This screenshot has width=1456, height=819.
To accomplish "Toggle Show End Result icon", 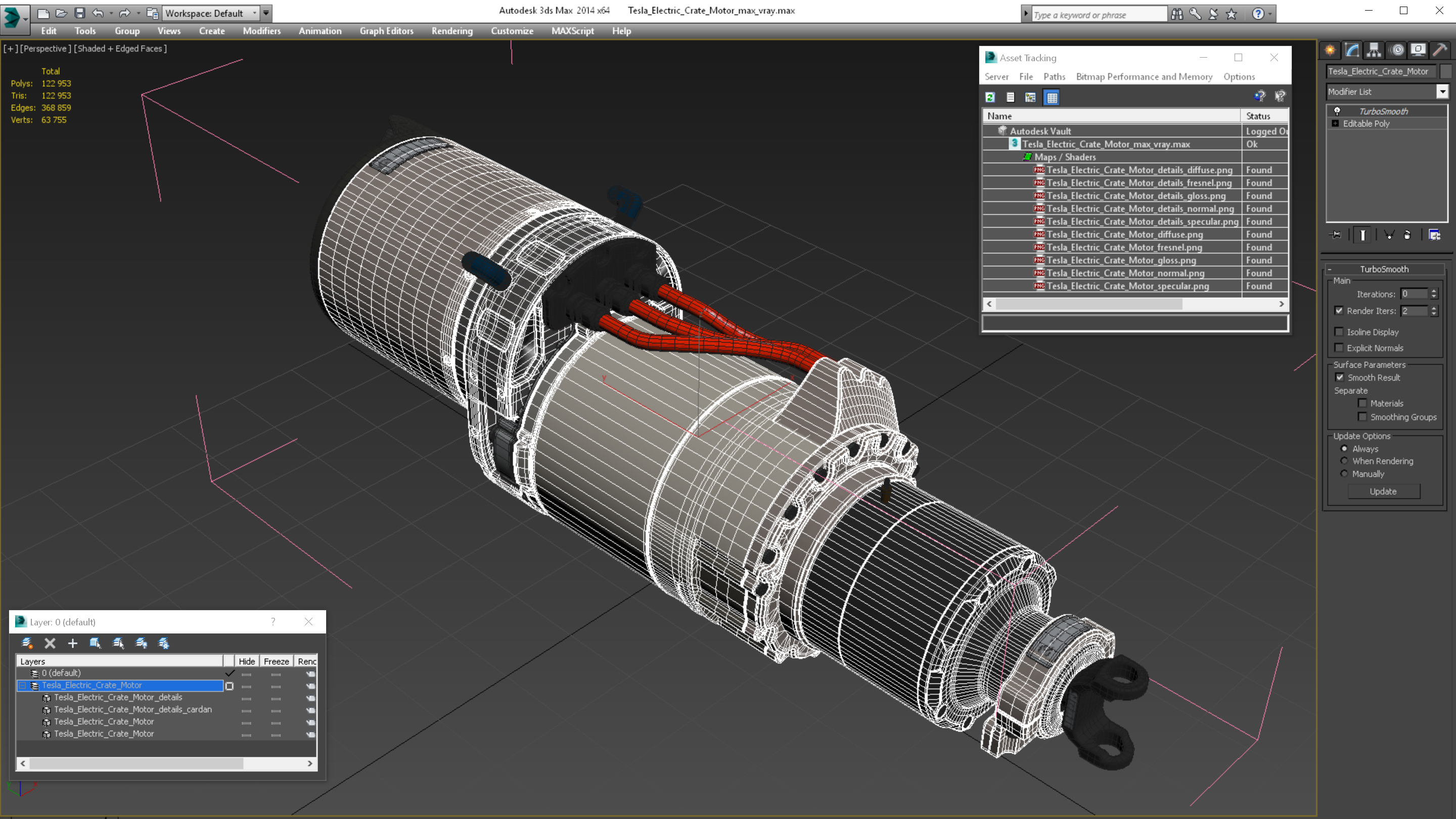I will pyautogui.click(x=1363, y=235).
